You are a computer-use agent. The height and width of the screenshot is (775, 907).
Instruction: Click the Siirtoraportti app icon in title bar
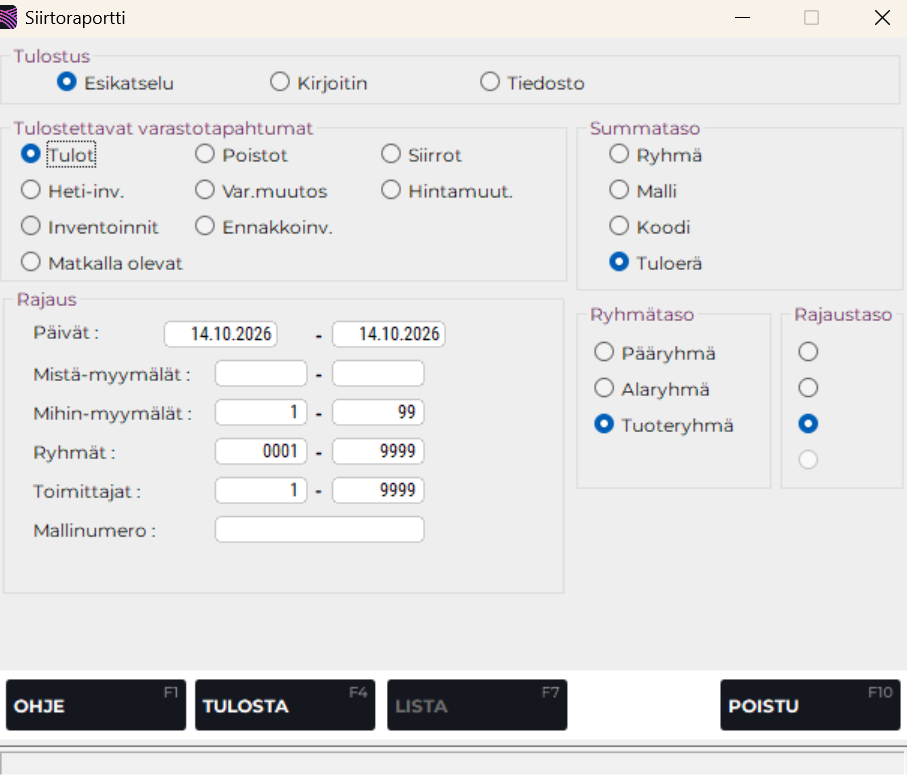8,17
